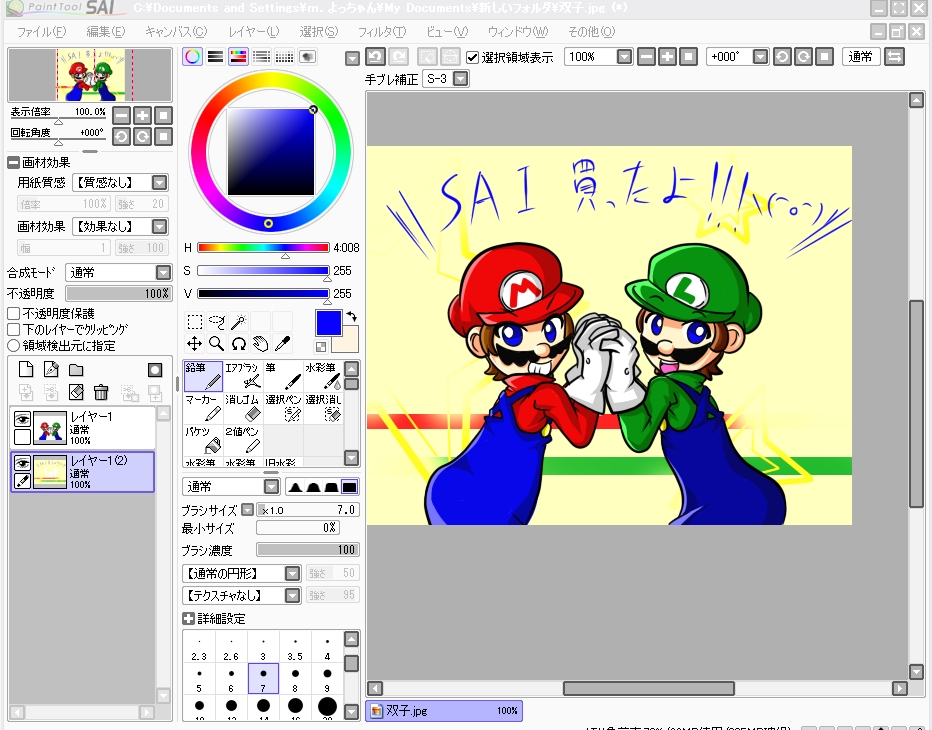Select the Binary Pen (2値ペン) tool

[243, 440]
